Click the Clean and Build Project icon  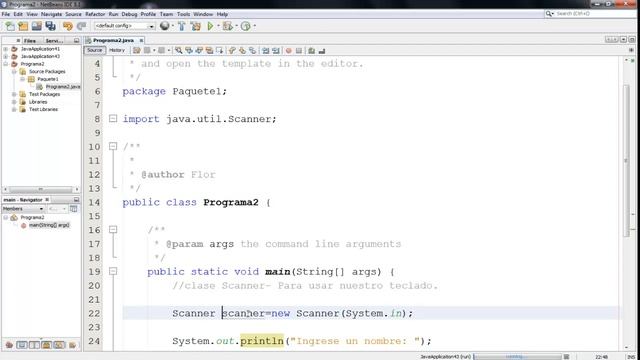coord(196,26)
